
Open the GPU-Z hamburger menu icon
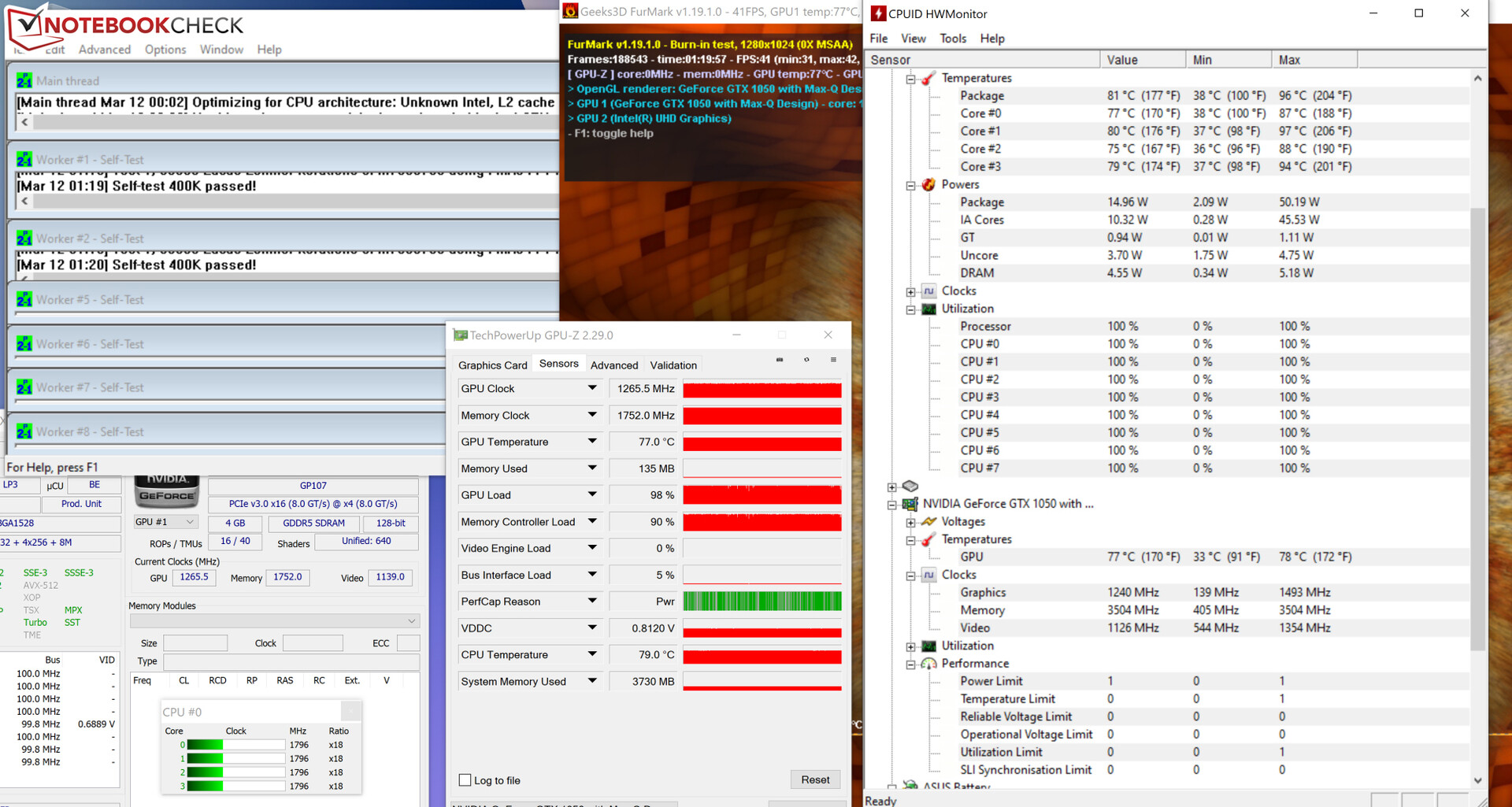pyautogui.click(x=833, y=360)
